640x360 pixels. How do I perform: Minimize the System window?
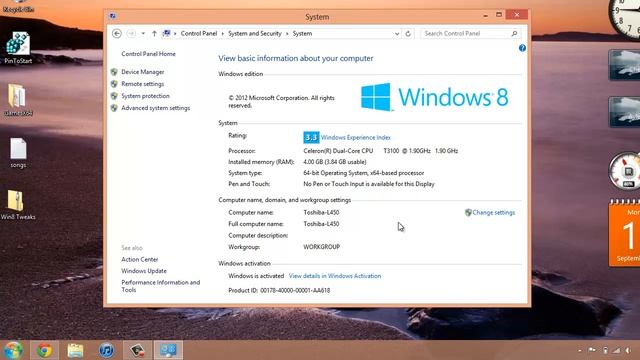(485, 16)
